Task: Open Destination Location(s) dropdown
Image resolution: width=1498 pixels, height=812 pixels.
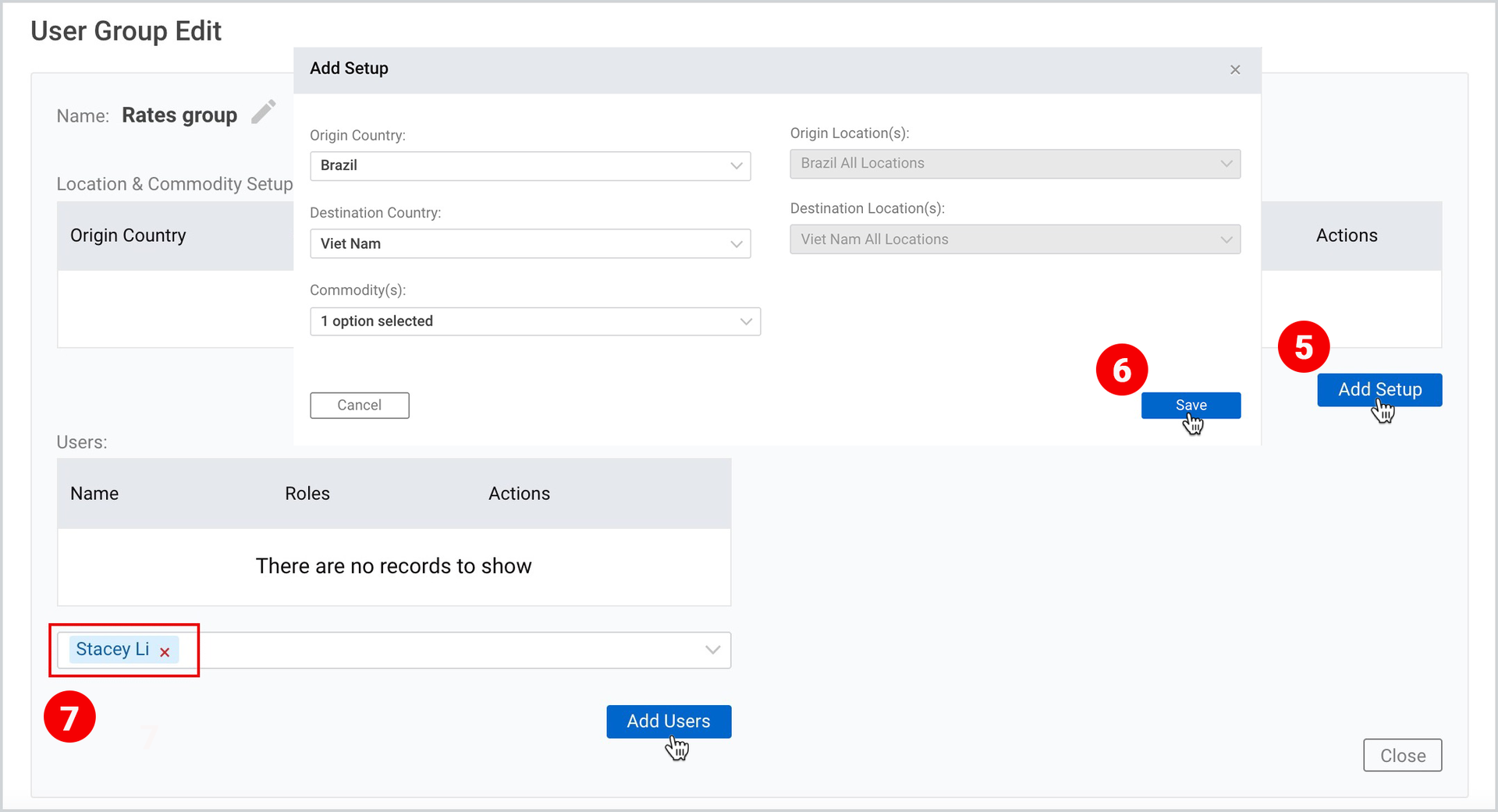Action: click(1015, 239)
